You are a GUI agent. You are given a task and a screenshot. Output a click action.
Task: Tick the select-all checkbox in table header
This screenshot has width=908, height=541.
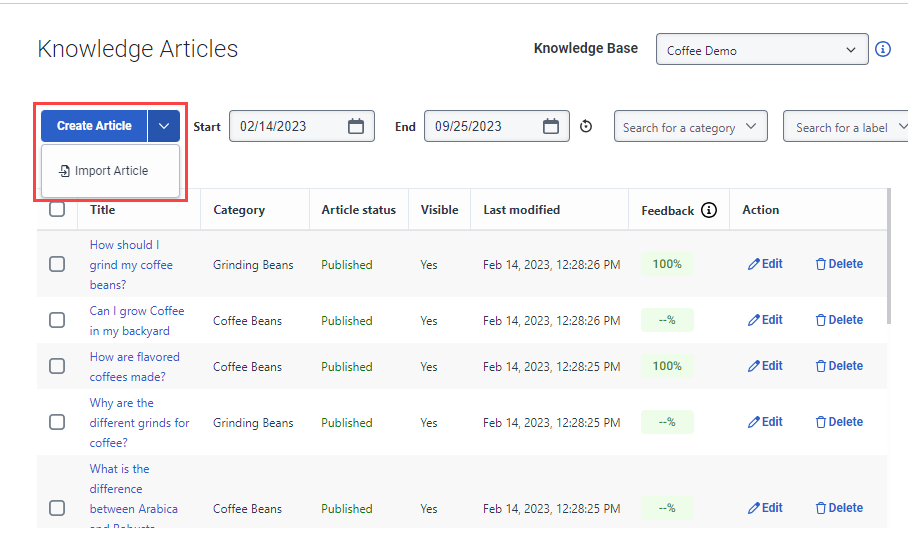coord(57,209)
